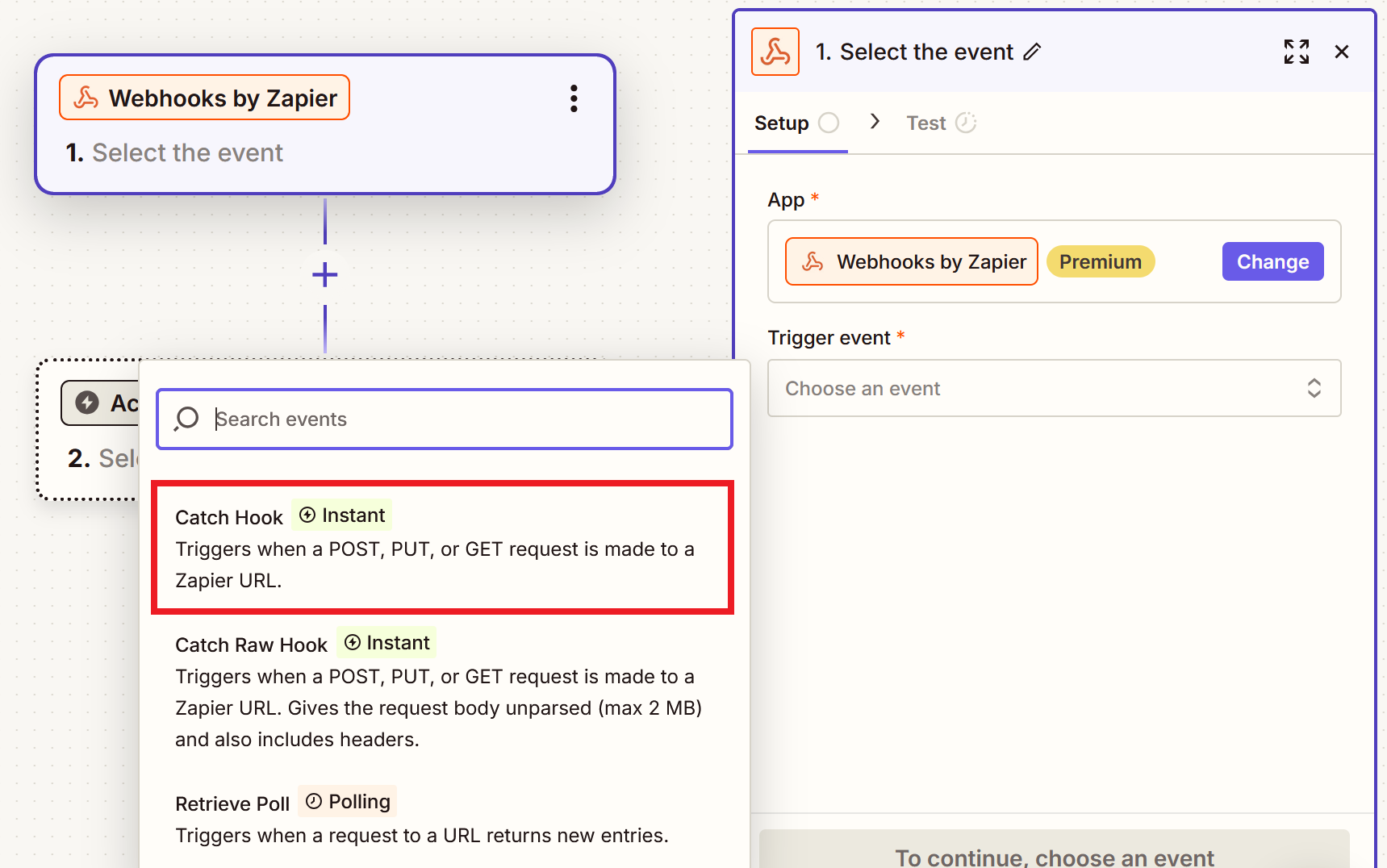The height and width of the screenshot is (868, 1387).
Task: Focus the Search events input field
Action: coord(445,419)
